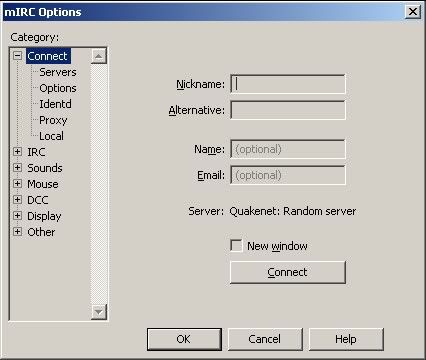The image size is (426, 360).
Task: Select Proxy in the category tree
Action: (53, 120)
